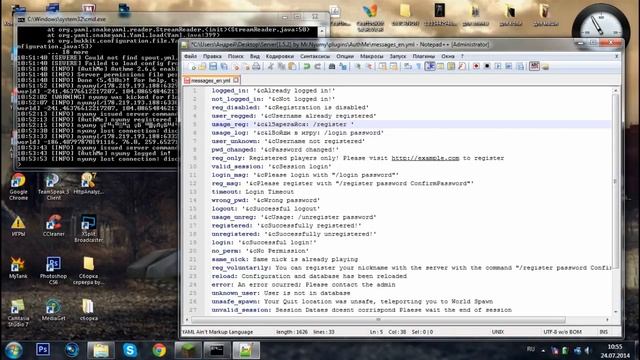Open Minecraft taskbar button
This screenshot has height=360, width=640.
click(x=188, y=350)
